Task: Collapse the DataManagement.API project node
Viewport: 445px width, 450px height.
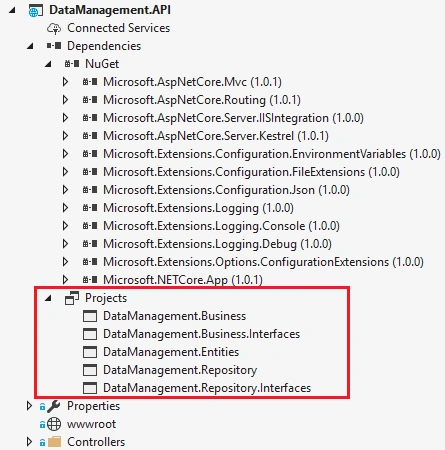Action: (x=12, y=10)
